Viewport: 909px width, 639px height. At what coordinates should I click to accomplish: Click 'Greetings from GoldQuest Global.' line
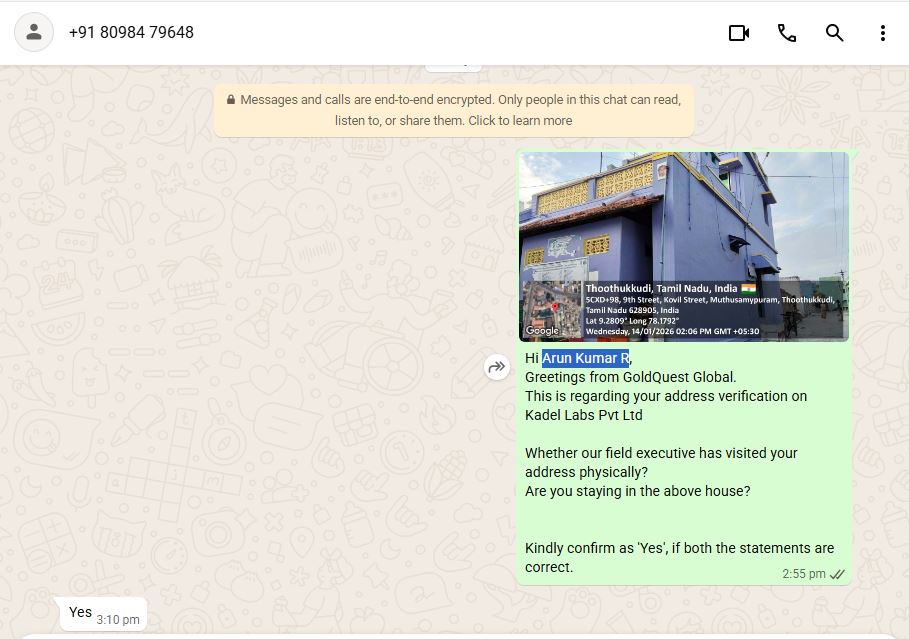coord(631,377)
